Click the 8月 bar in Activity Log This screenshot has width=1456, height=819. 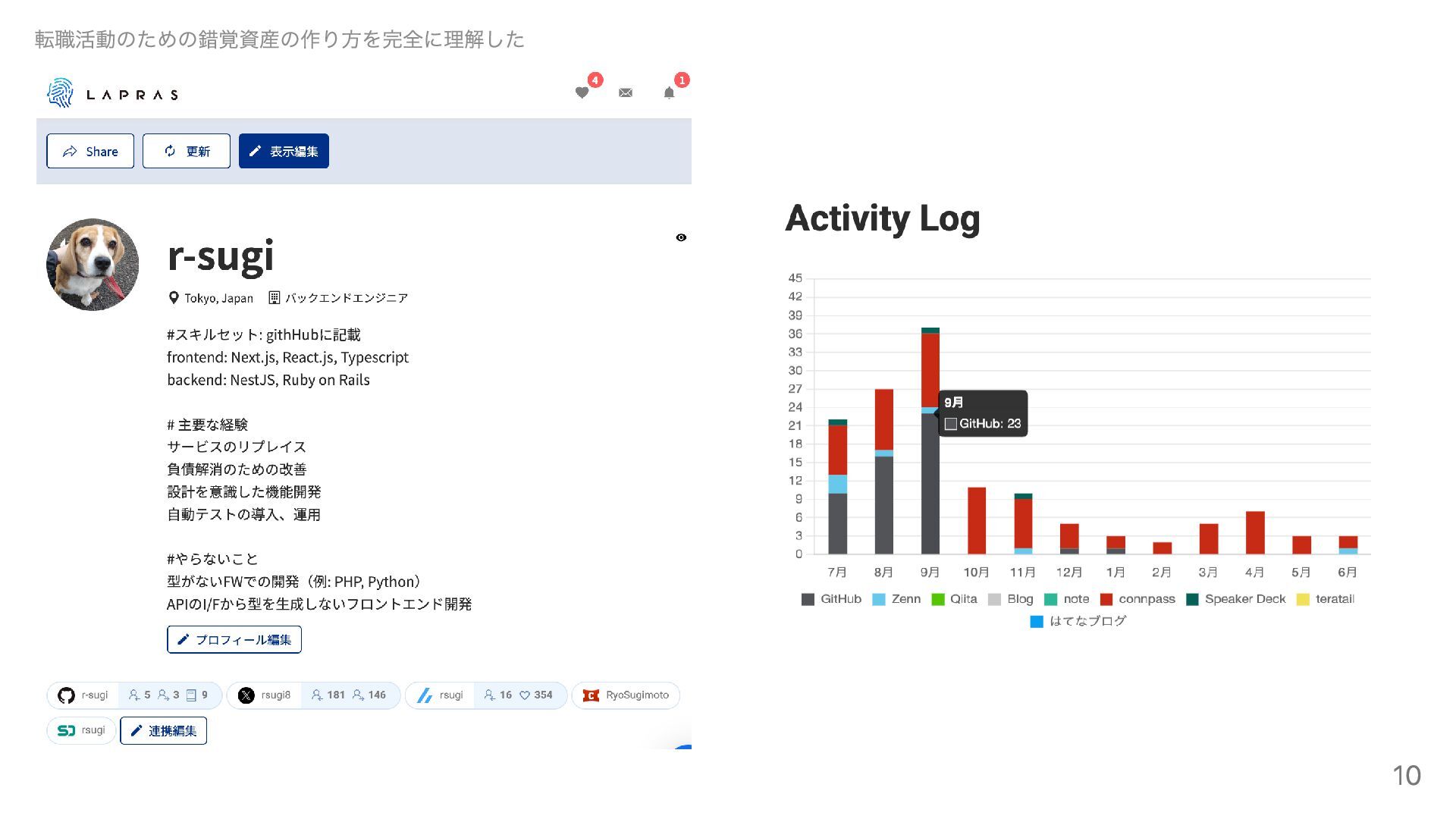coord(883,471)
